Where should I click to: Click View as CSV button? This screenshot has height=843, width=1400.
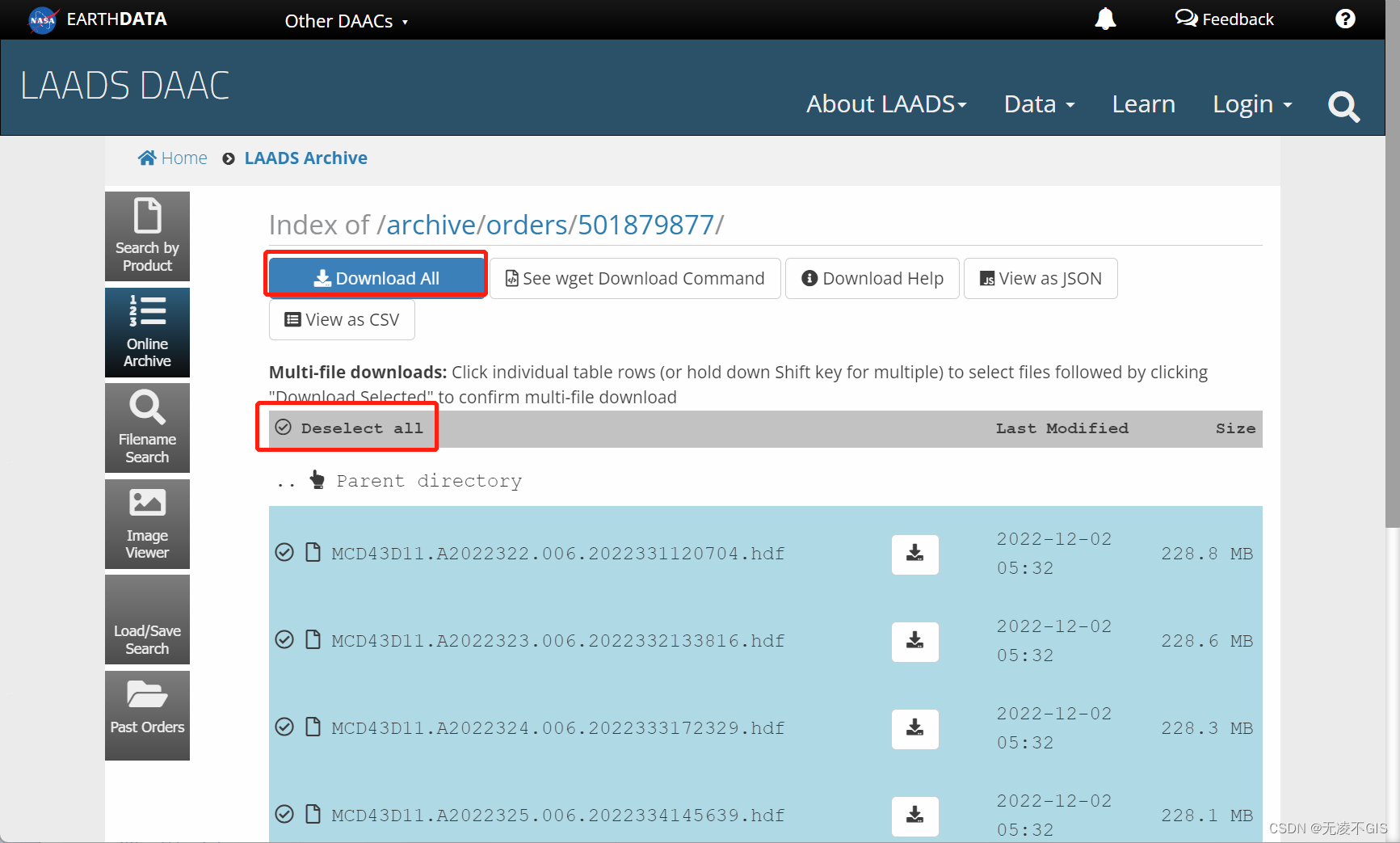click(x=342, y=320)
